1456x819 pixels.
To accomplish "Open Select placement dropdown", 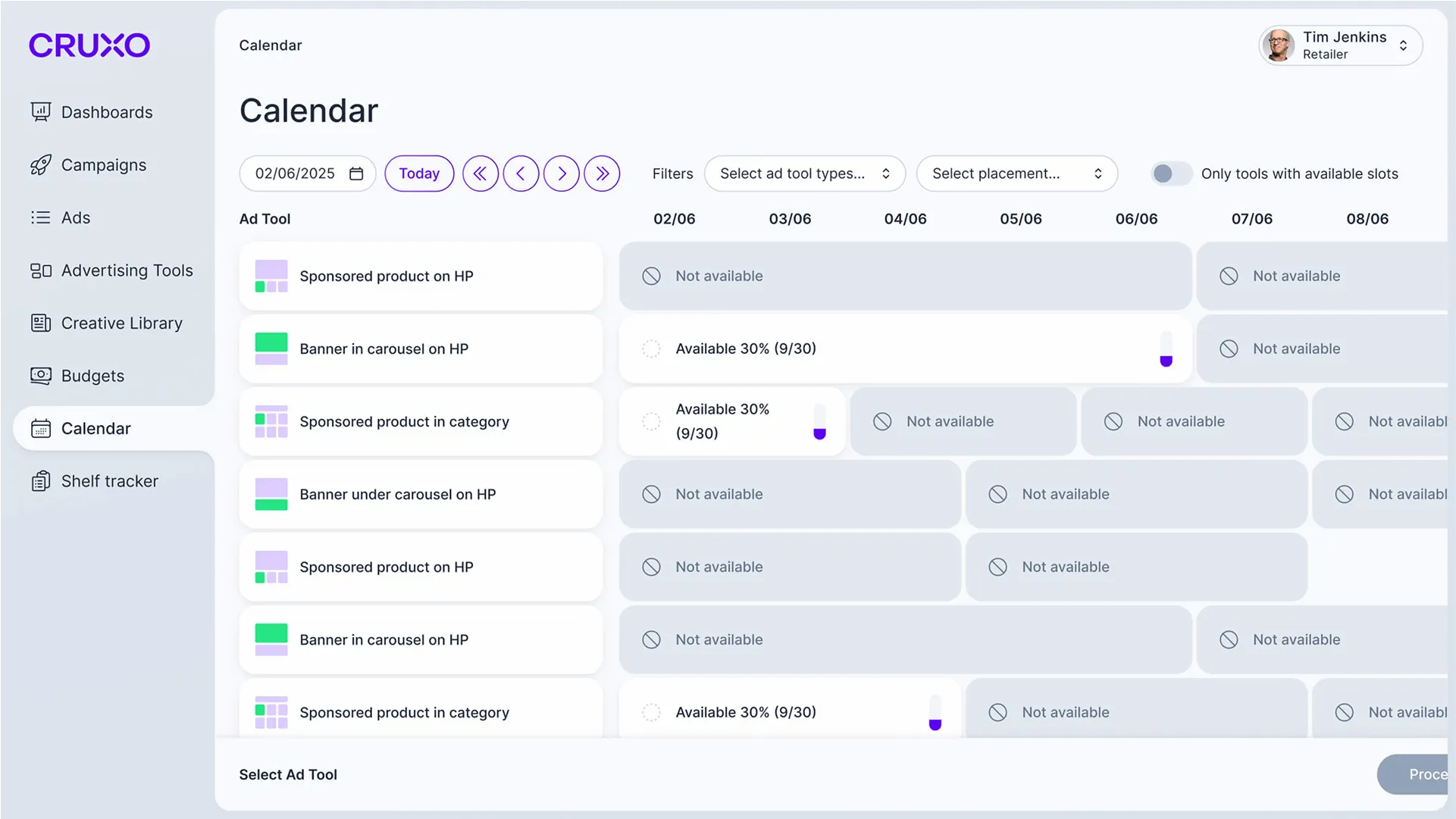I will pyautogui.click(x=1016, y=173).
